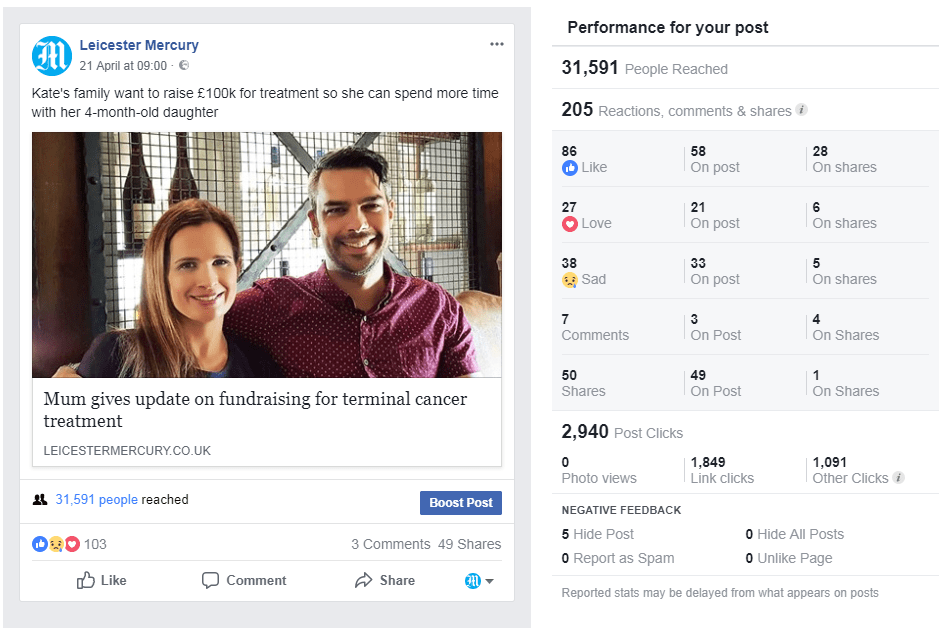The width and height of the screenshot is (943, 633).
Task: Click the Share button under the post
Action: click(x=385, y=581)
